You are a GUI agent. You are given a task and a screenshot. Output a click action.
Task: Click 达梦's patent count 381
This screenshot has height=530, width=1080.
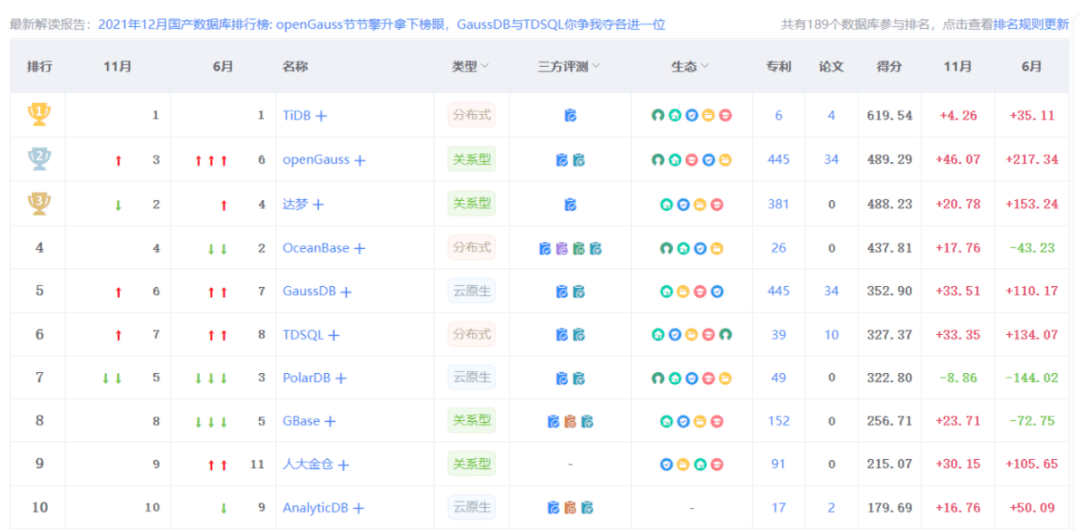778,205
